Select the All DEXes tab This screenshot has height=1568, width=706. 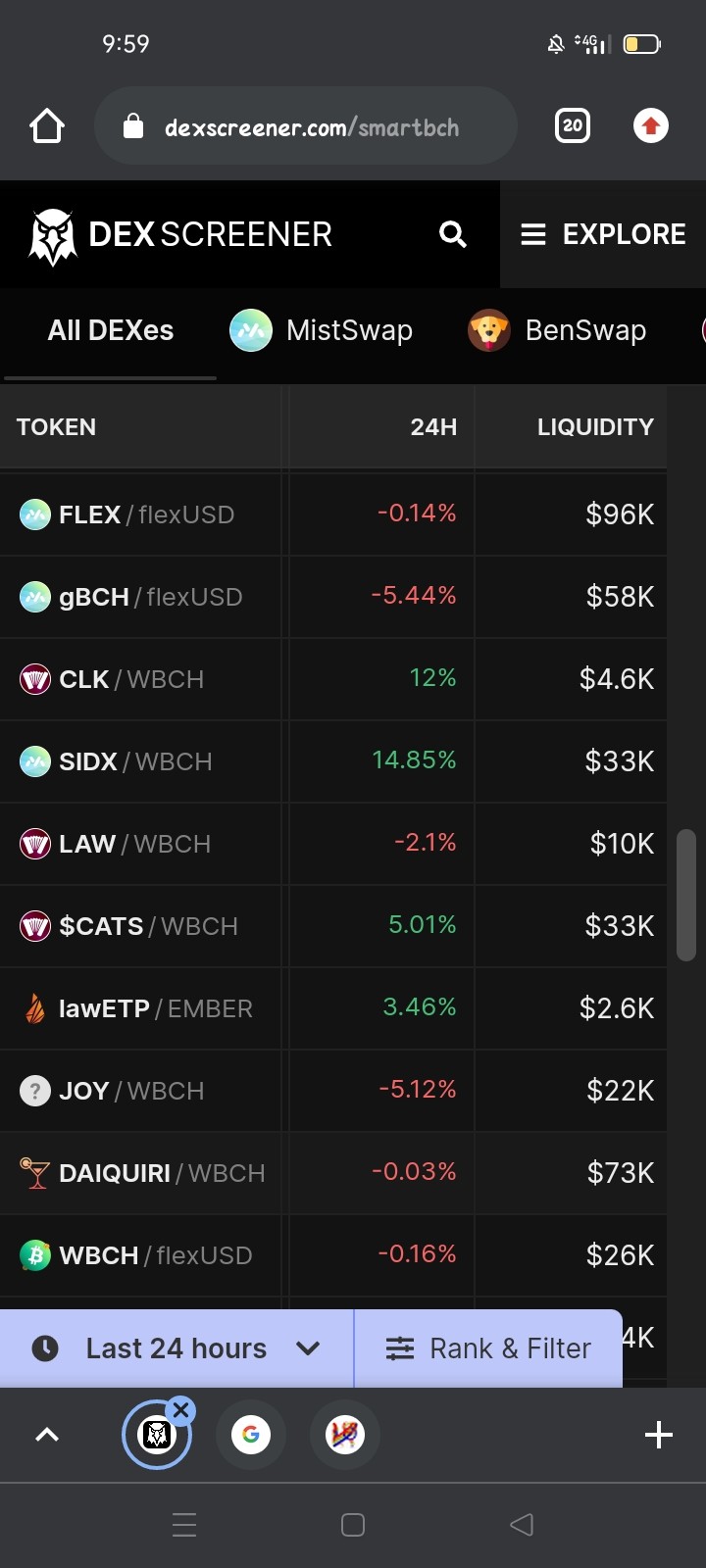(x=110, y=330)
